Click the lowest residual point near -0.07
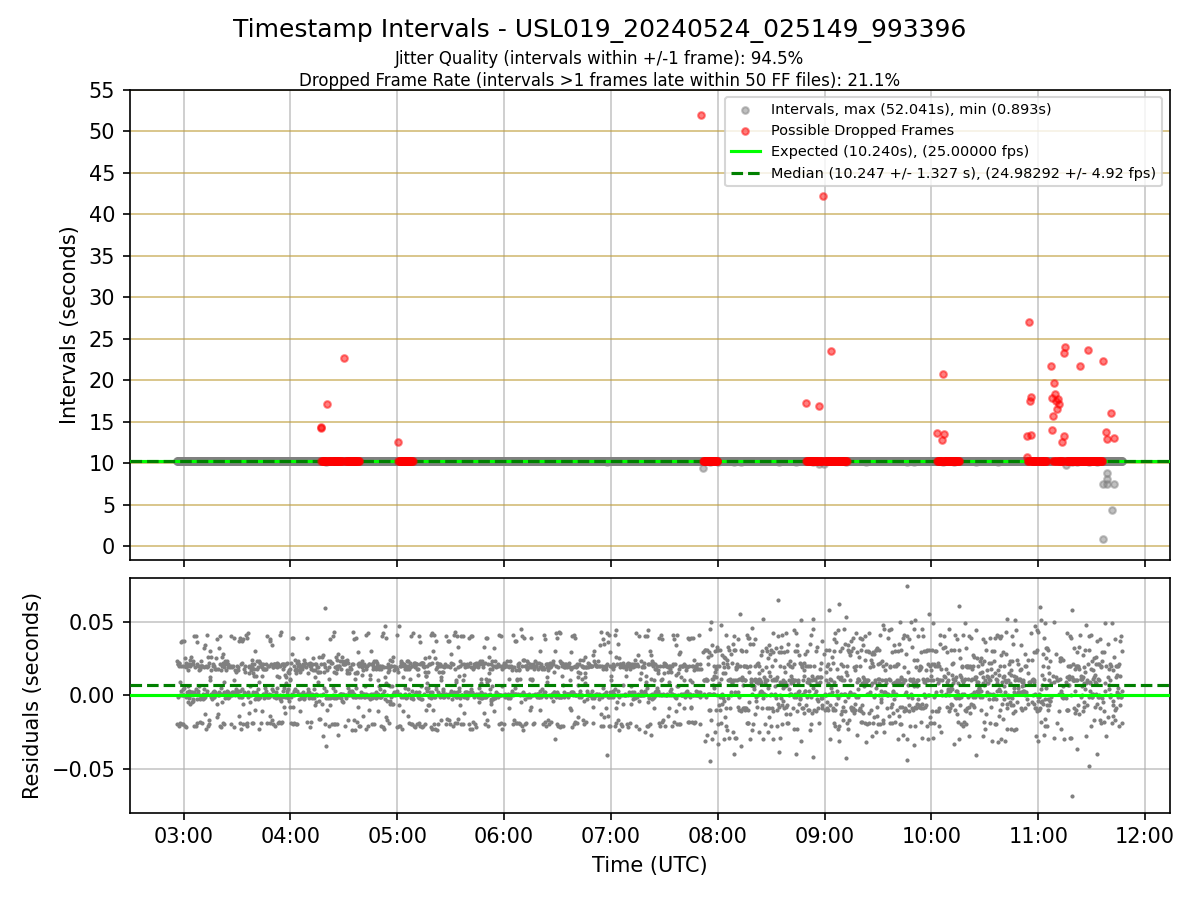The image size is (1200, 900). click(x=1072, y=797)
